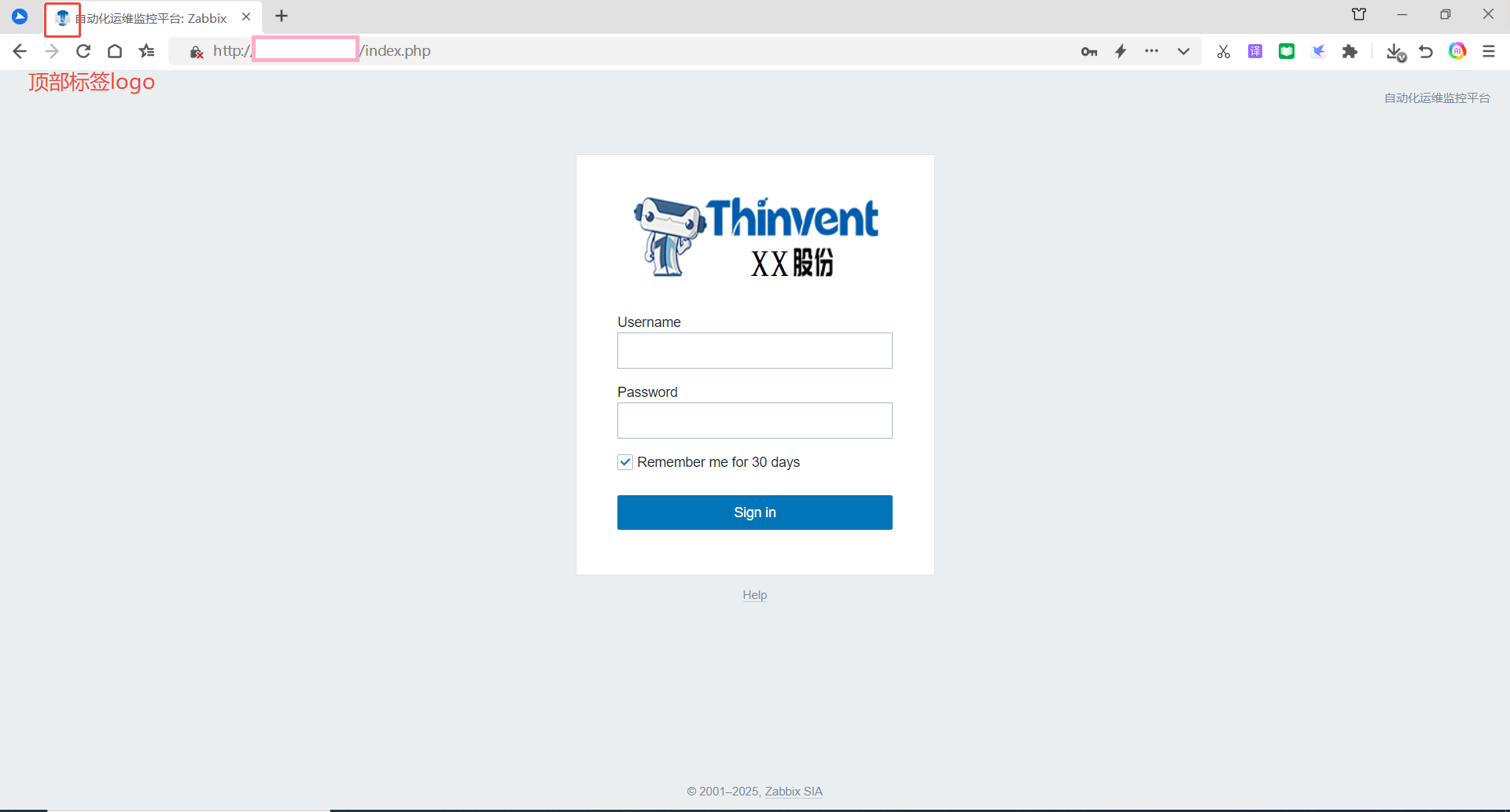The image size is (1510, 812).
Task: Click the Sign in button
Action: pyautogui.click(x=755, y=513)
